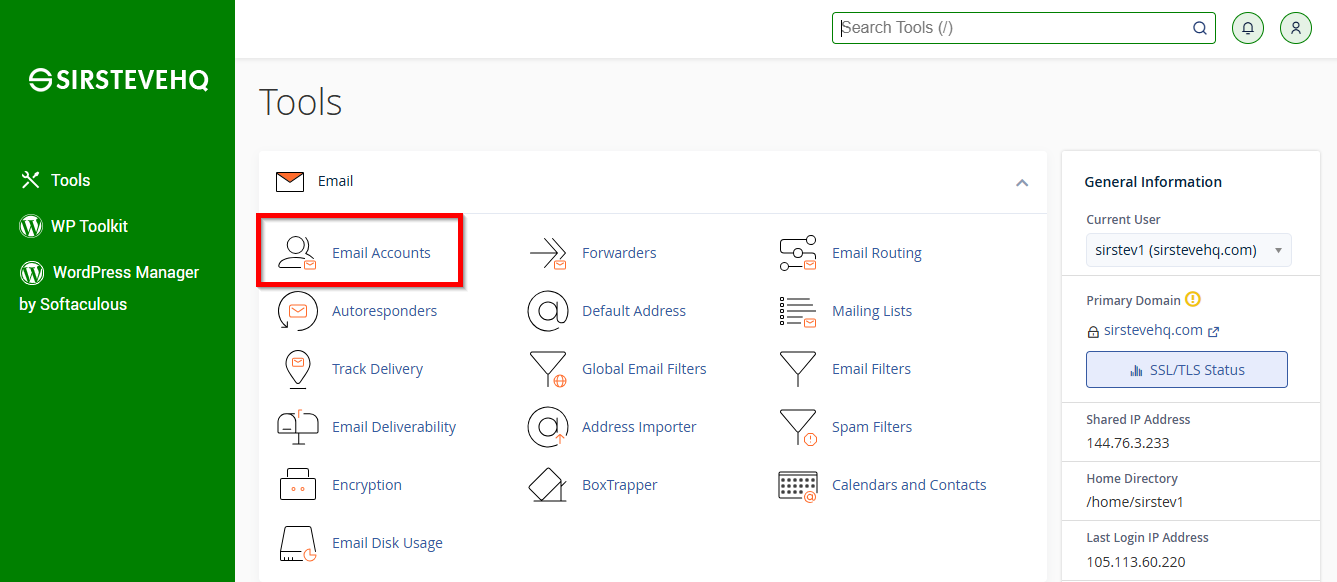The width and height of the screenshot is (1337, 582).
Task: Click the BoxTrapper icon
Action: pos(548,485)
